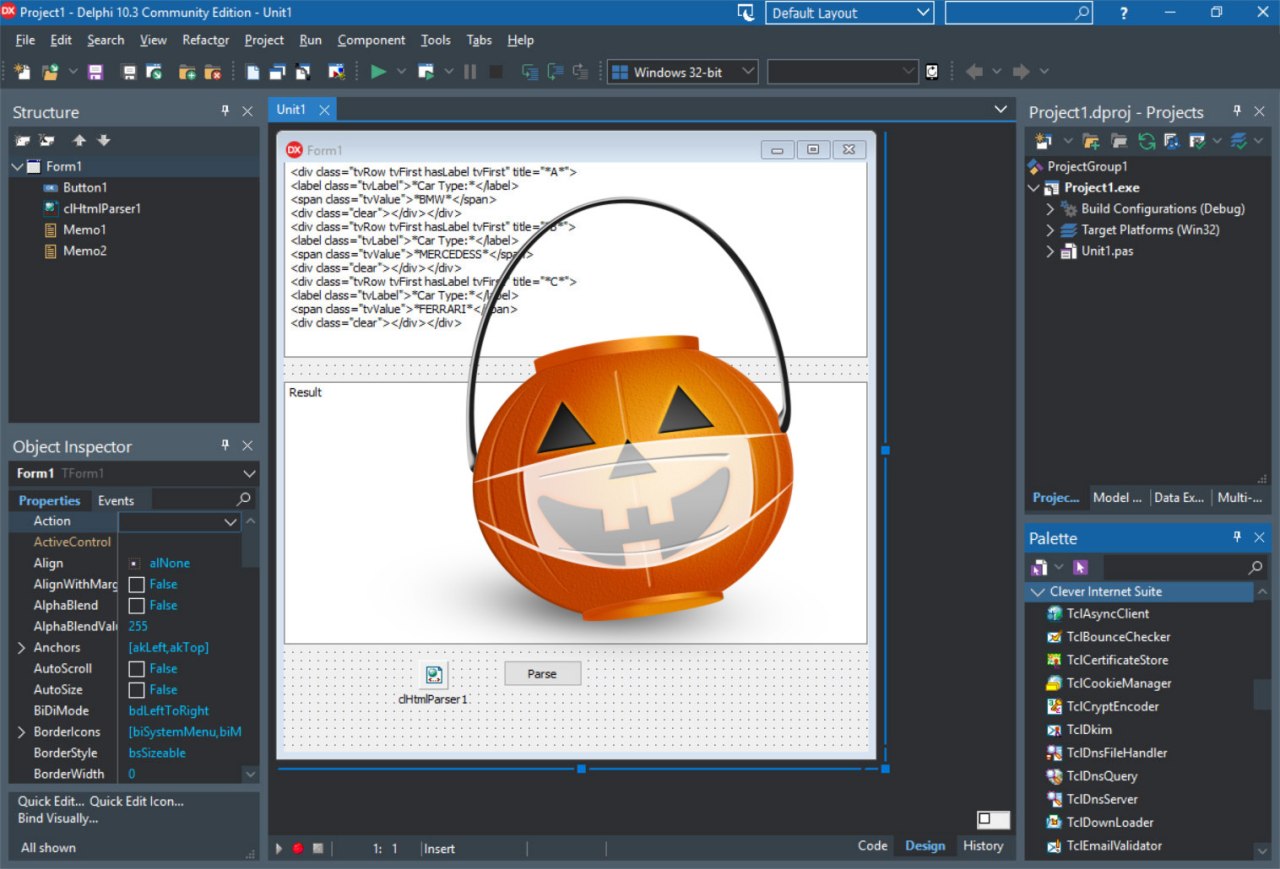Screen dimensions: 1280x869
Task: Click the device refresh icon beside the empty combo
Action: coord(932,72)
